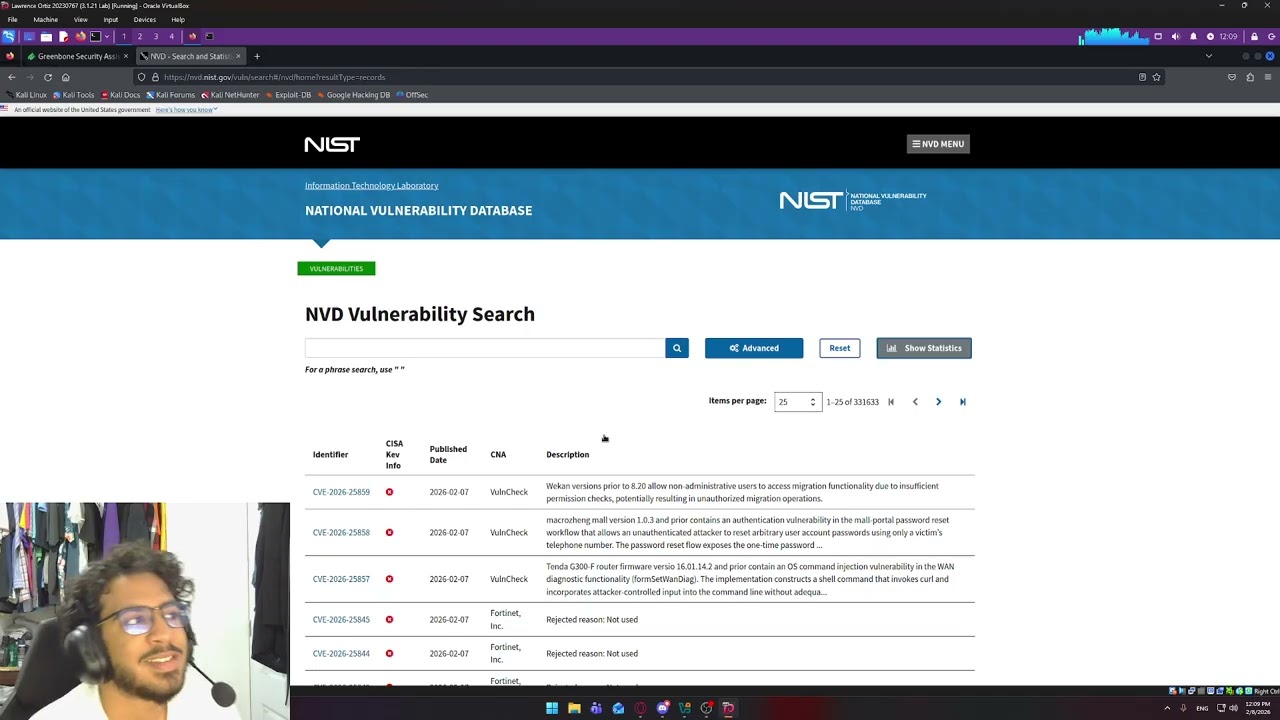Reset the search form
1280x720 pixels.
tap(839, 348)
